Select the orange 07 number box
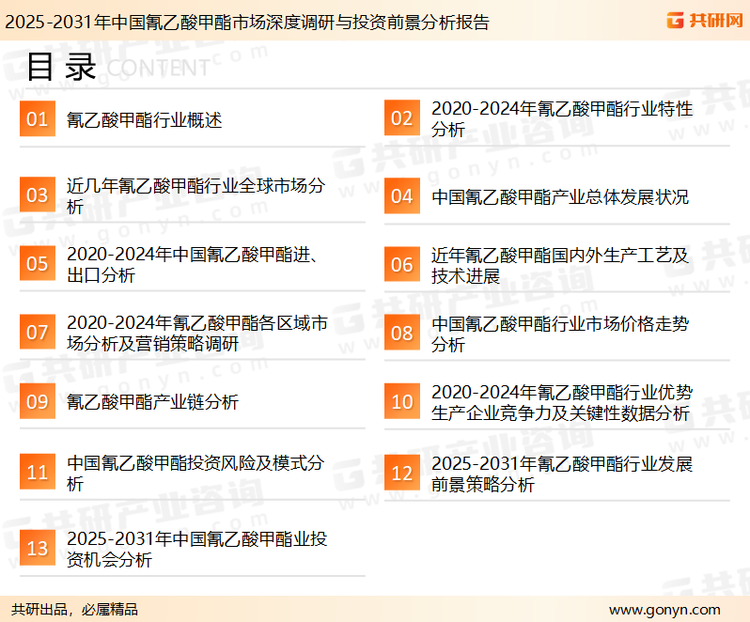The width and height of the screenshot is (750, 622). (37, 332)
